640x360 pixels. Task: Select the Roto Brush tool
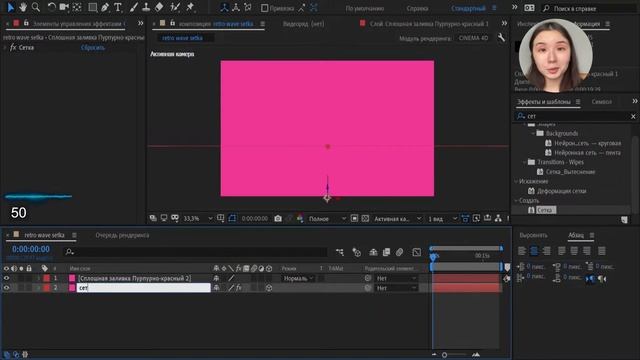click(x=175, y=7)
